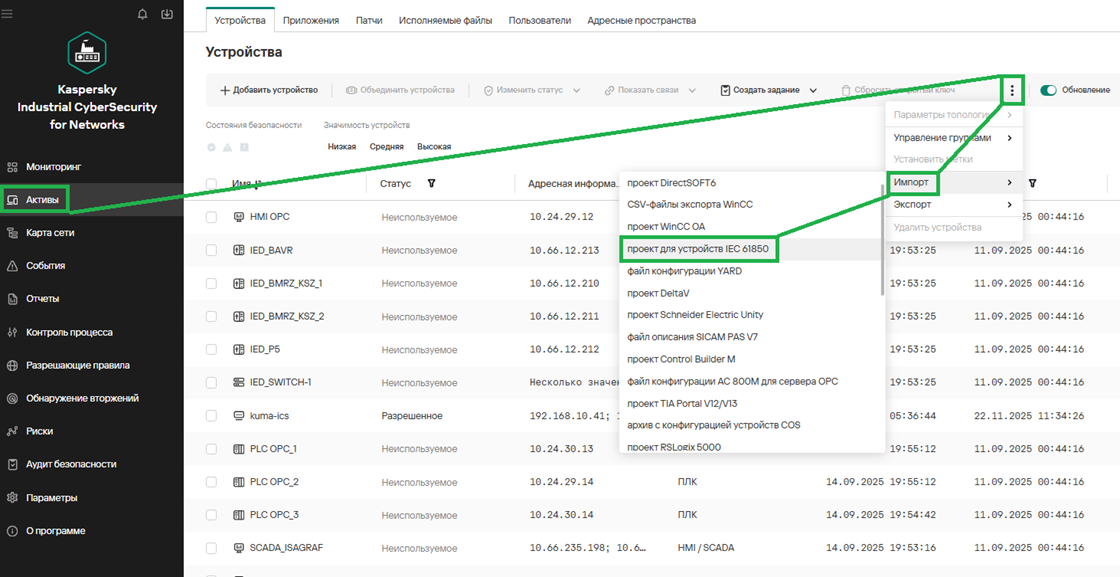
Task: Select Высокая device significance filter
Action: (x=434, y=147)
